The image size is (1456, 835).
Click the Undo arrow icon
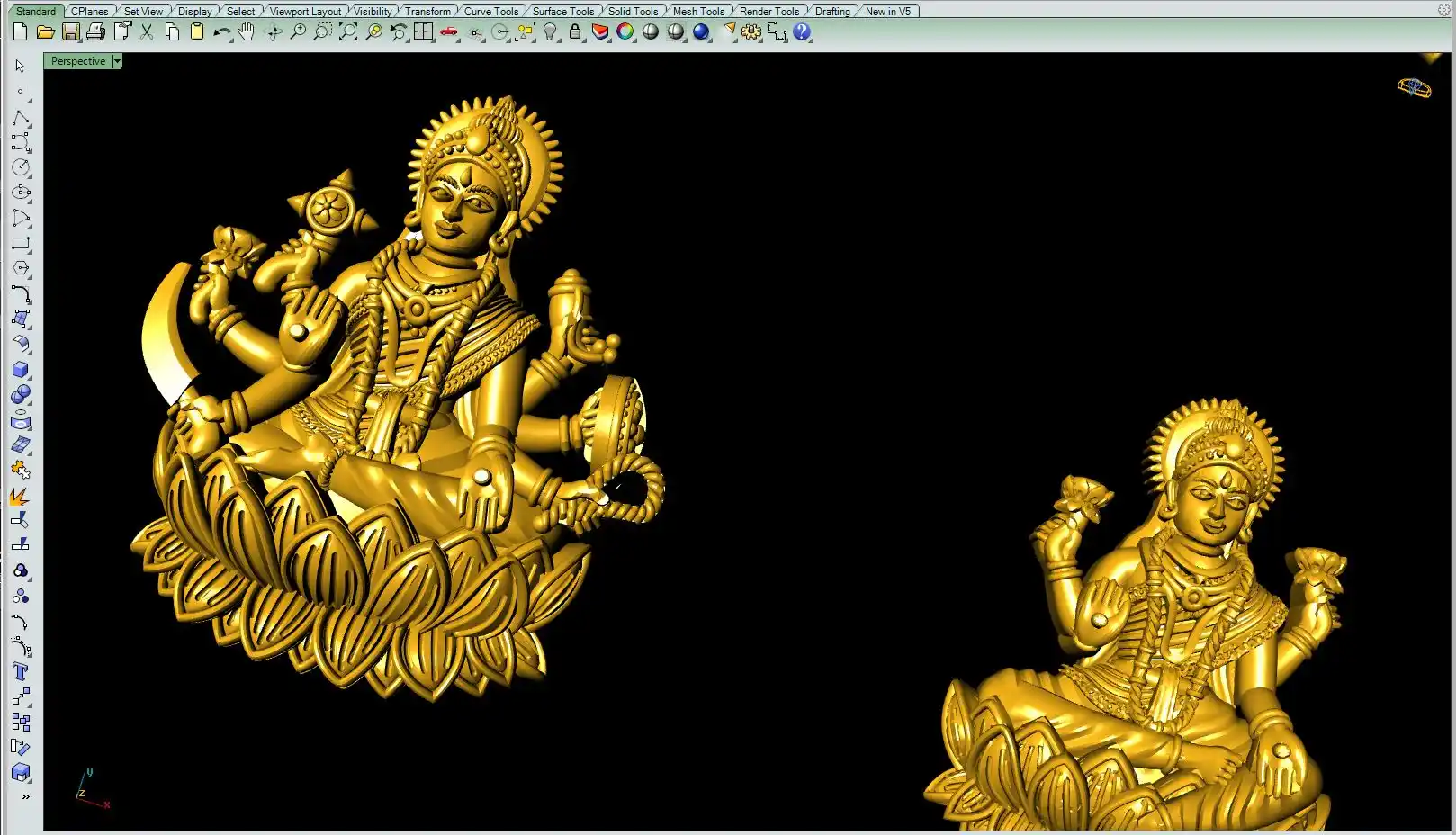[x=221, y=32]
